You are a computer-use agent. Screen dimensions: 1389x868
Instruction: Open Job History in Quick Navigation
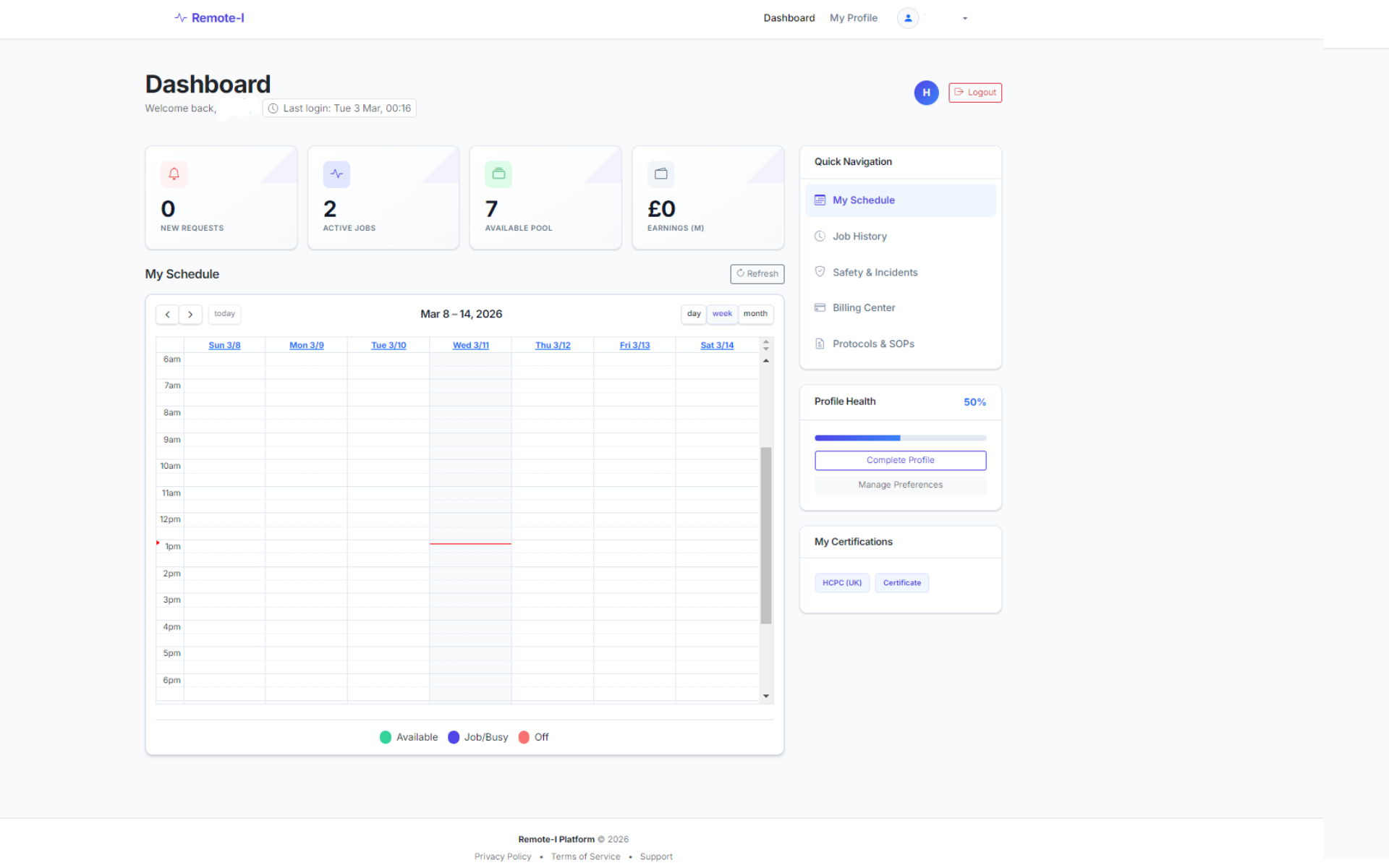(x=859, y=237)
